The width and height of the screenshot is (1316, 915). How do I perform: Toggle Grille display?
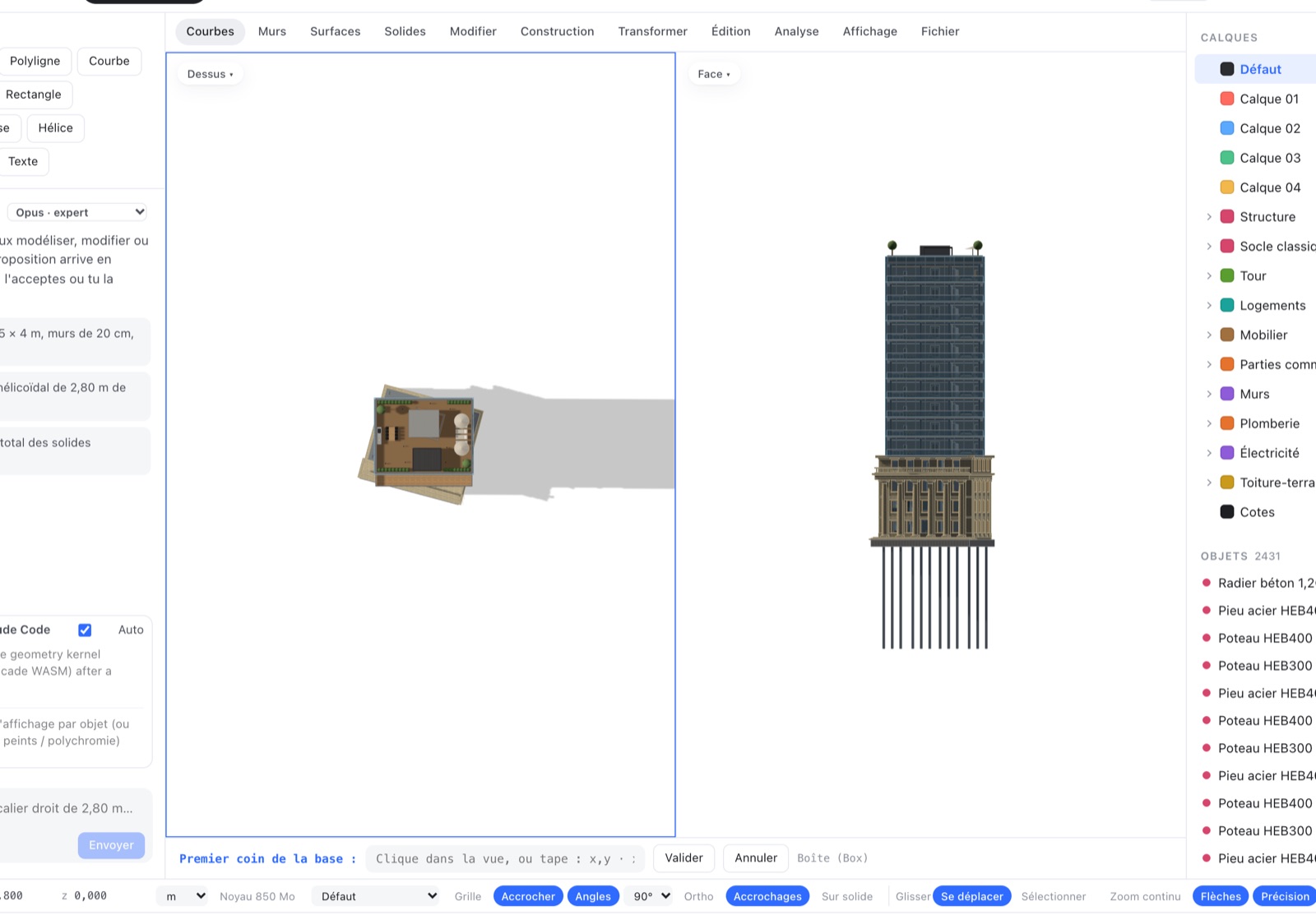click(x=468, y=896)
